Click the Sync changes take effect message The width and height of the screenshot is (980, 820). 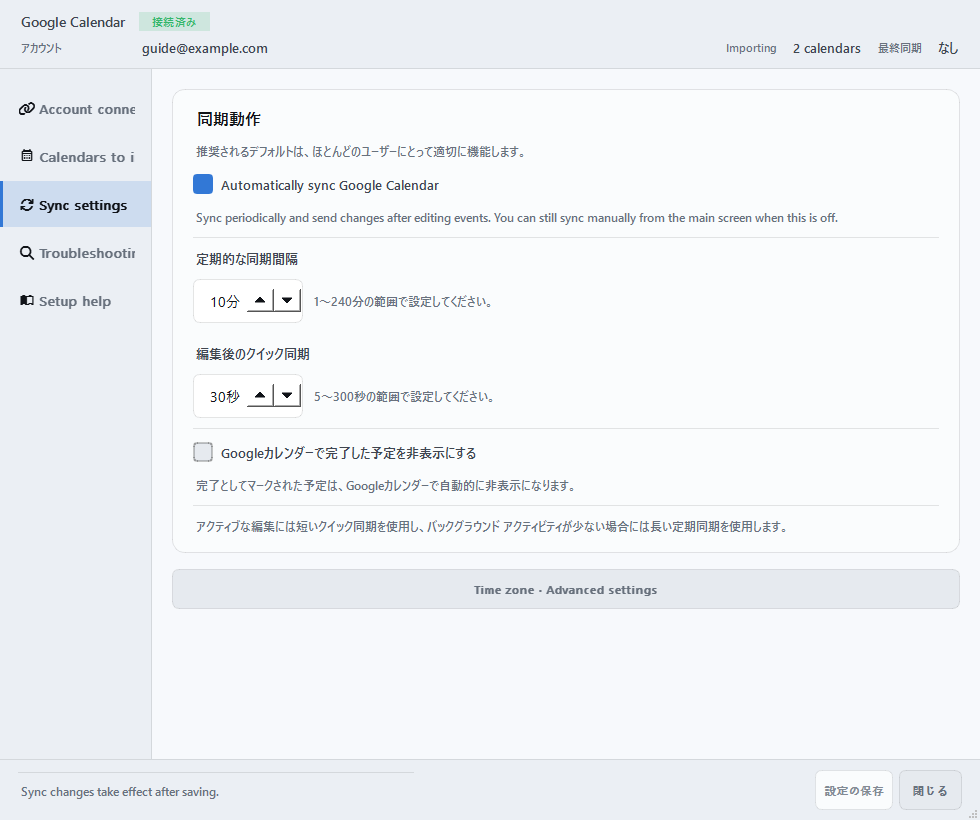[119, 791]
